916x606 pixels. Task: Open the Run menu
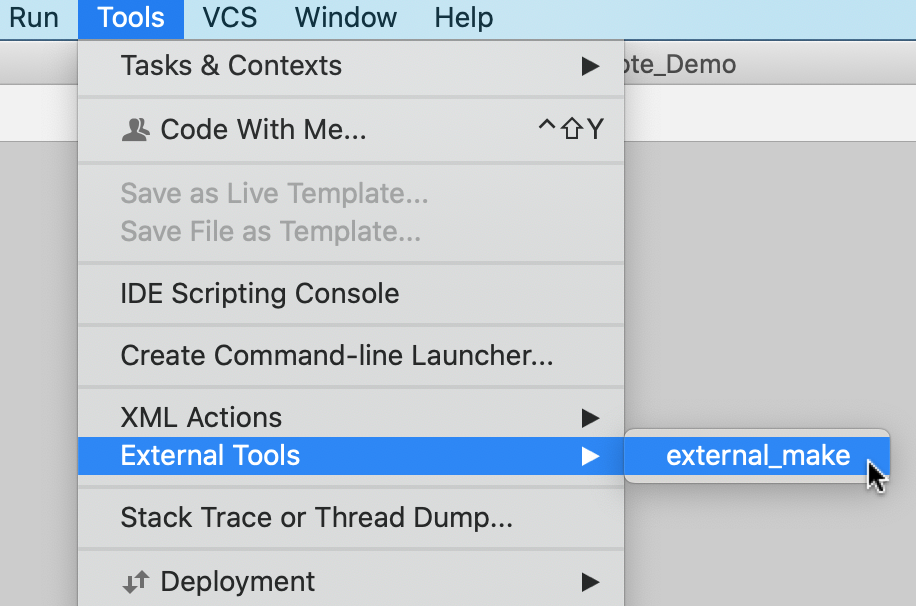(x=31, y=17)
